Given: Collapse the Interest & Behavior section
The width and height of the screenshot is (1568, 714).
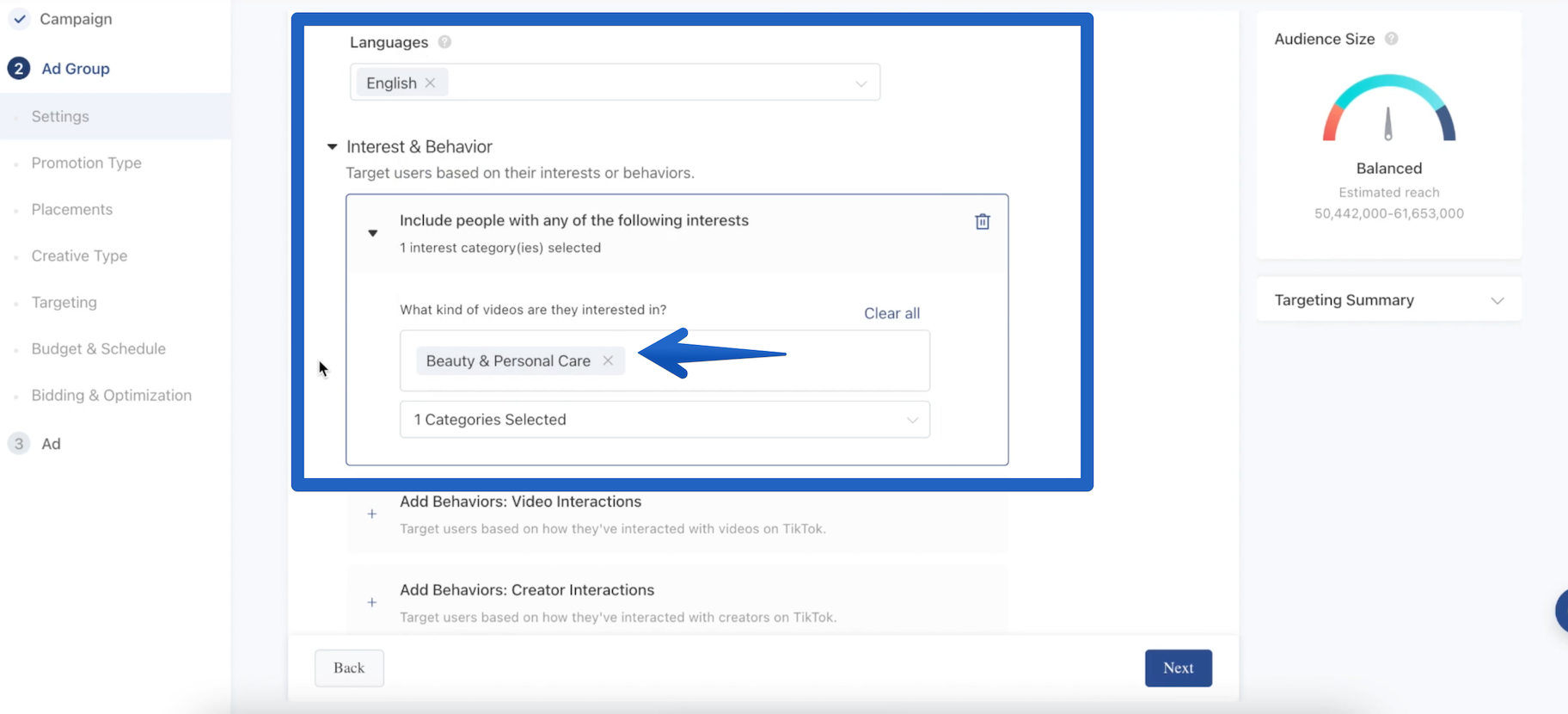Looking at the screenshot, I should click(x=332, y=147).
